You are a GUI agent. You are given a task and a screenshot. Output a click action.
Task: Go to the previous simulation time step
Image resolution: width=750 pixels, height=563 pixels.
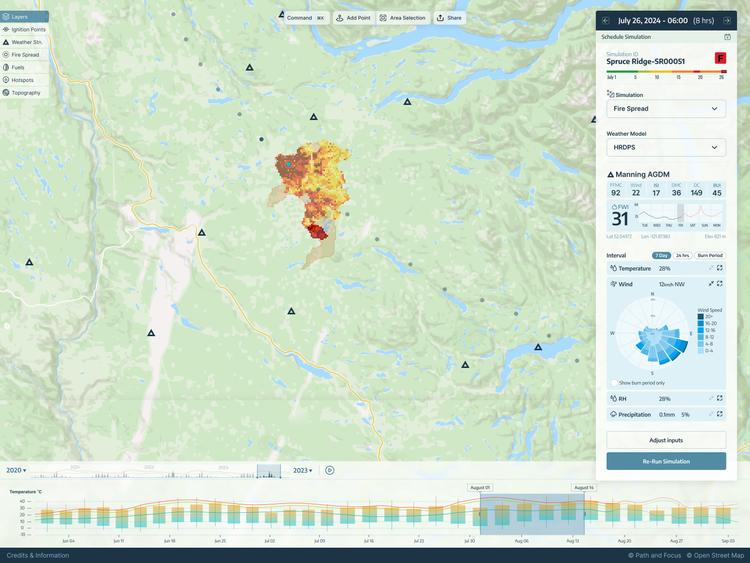[x=606, y=20]
